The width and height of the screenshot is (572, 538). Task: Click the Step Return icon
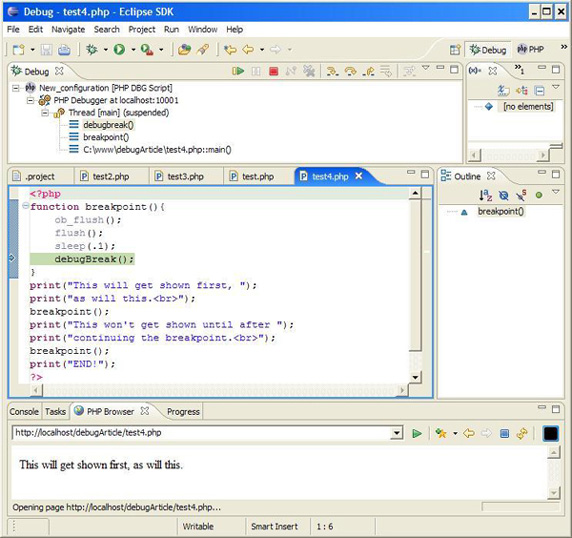(369, 71)
